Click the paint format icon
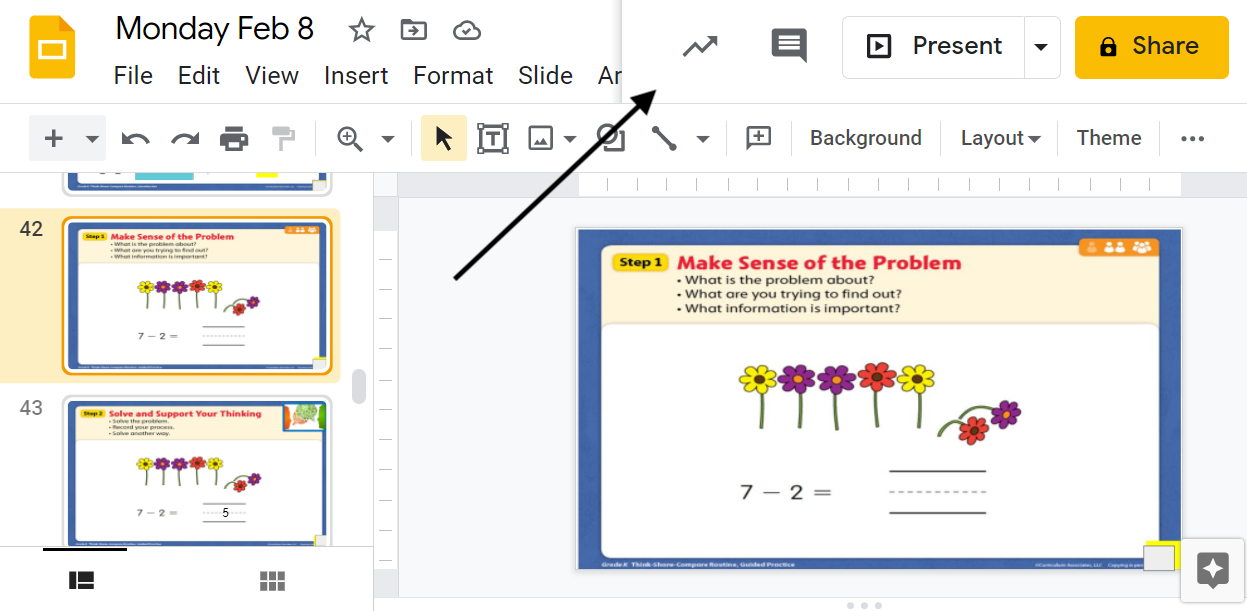This screenshot has width=1247, height=611. click(283, 137)
